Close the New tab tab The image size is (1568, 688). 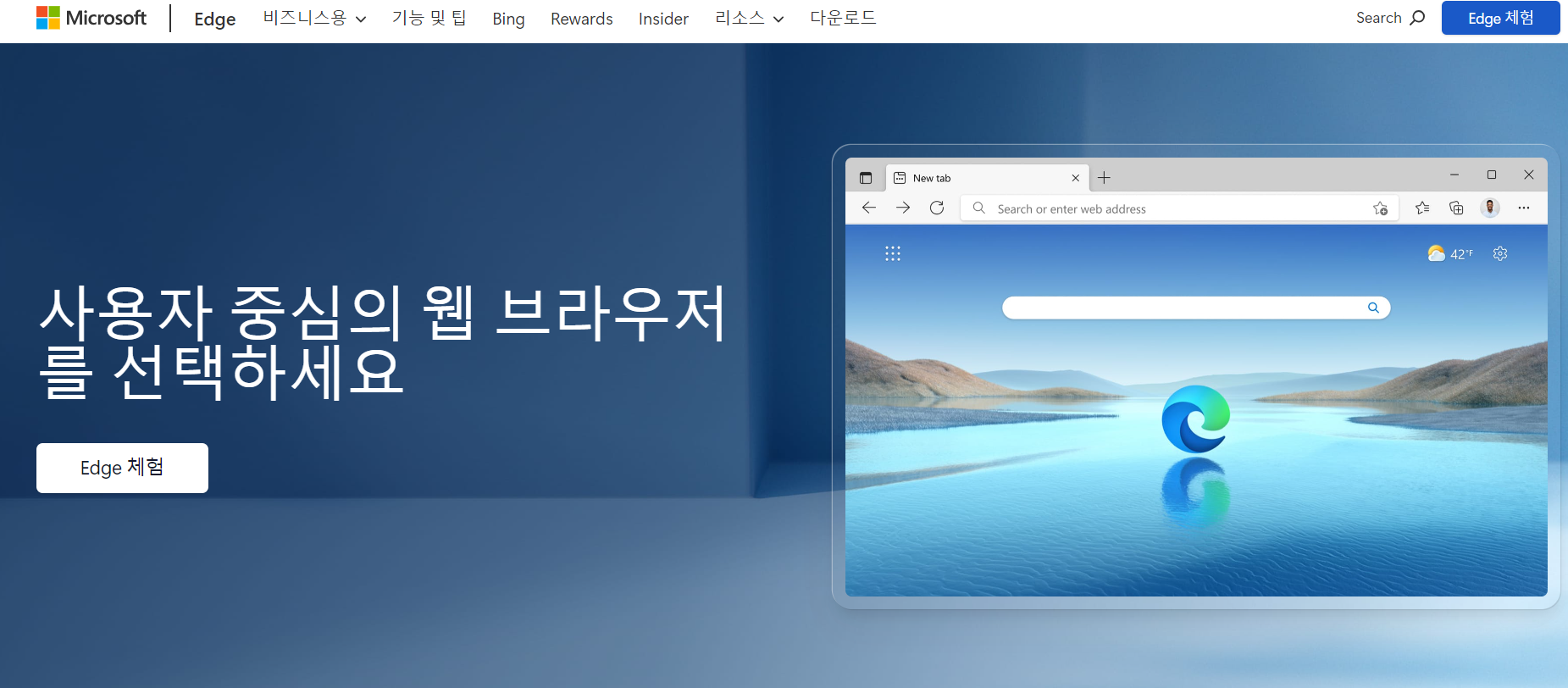click(x=1076, y=178)
